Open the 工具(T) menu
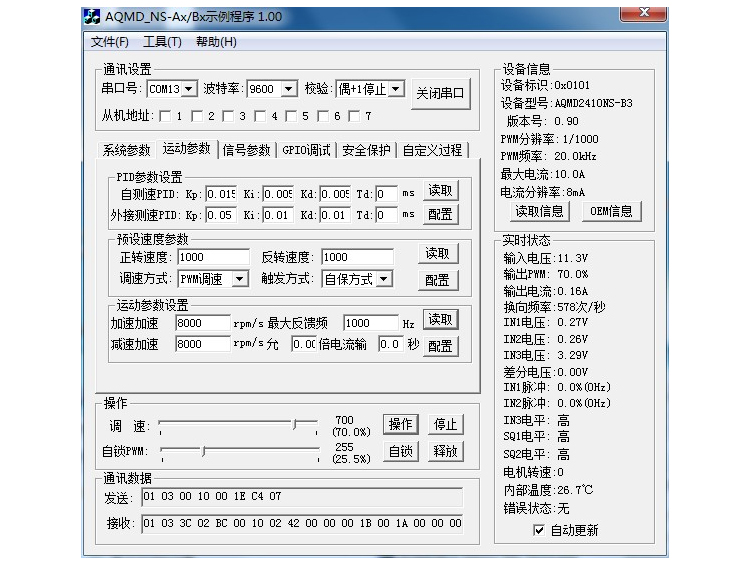The image size is (750, 564). click(x=162, y=42)
